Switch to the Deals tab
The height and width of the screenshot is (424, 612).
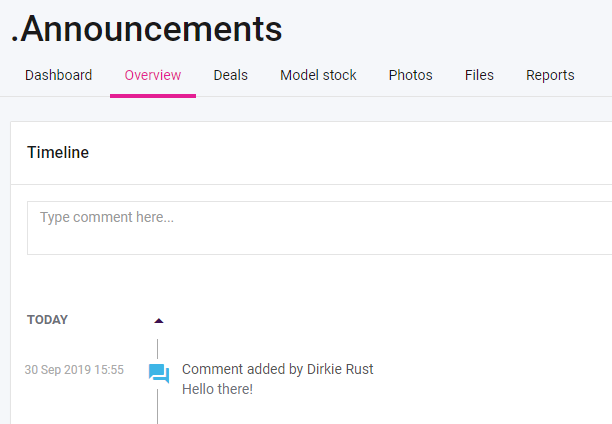pos(230,75)
